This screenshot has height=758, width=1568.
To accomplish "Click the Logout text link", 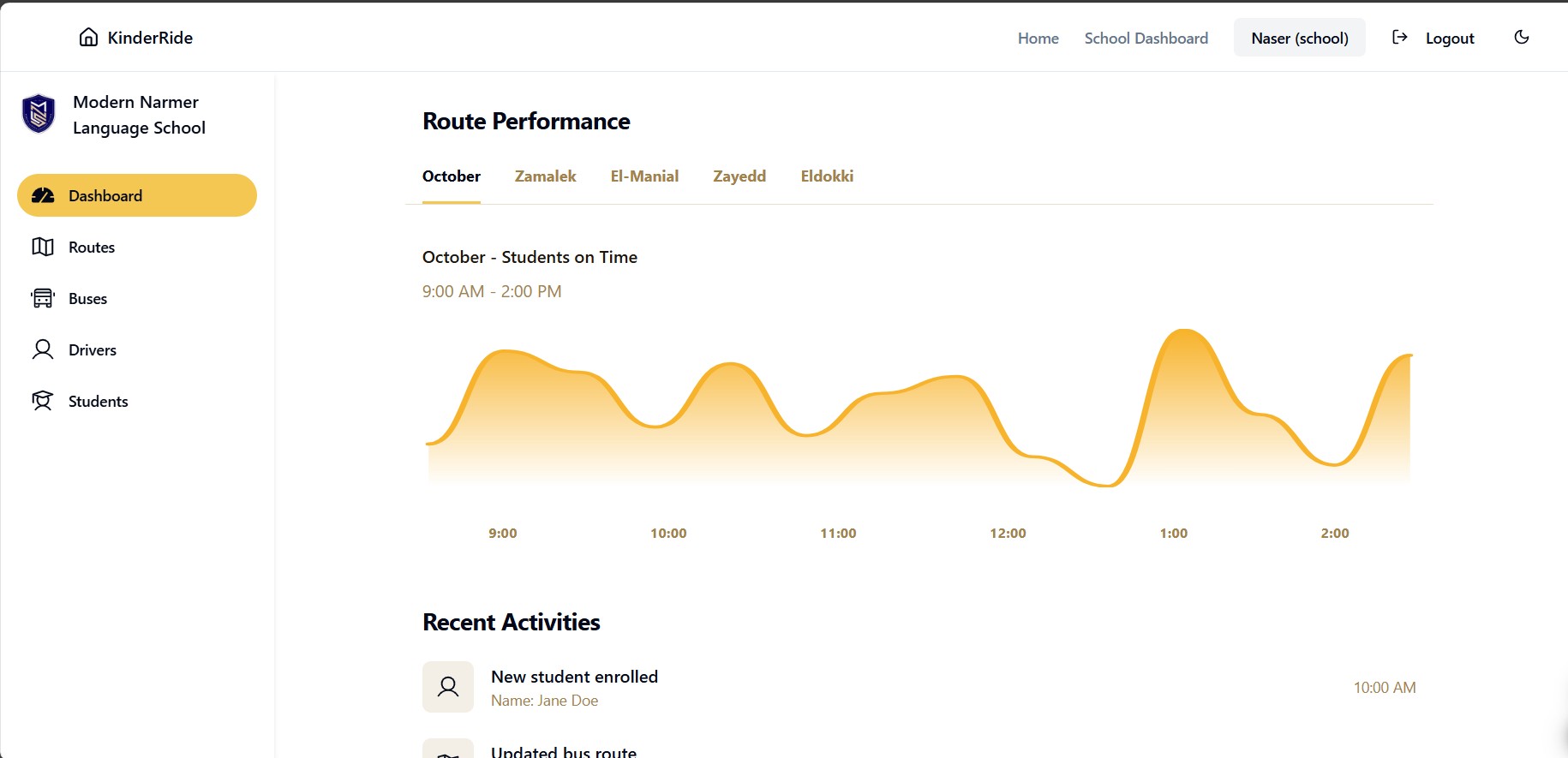I will click(x=1450, y=39).
